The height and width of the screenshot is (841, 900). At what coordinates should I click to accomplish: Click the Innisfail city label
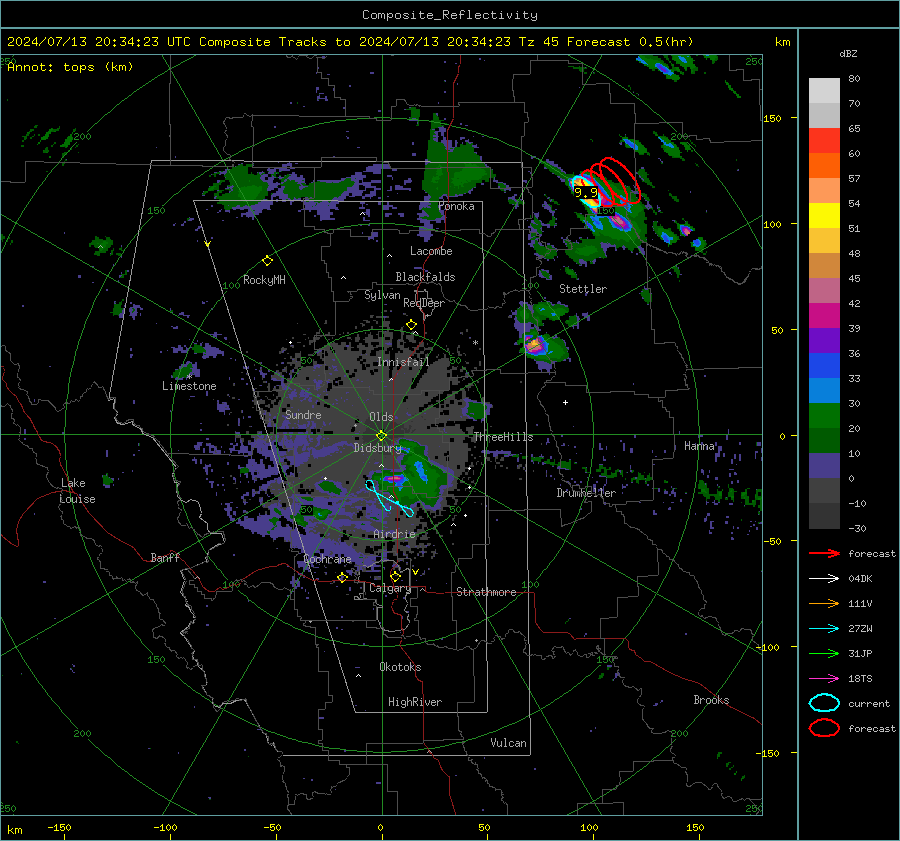(x=403, y=362)
